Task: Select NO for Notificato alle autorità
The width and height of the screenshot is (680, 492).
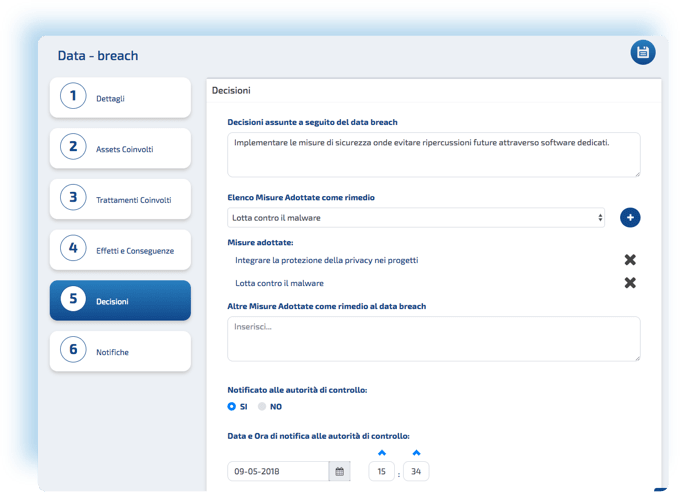Action: pos(262,407)
